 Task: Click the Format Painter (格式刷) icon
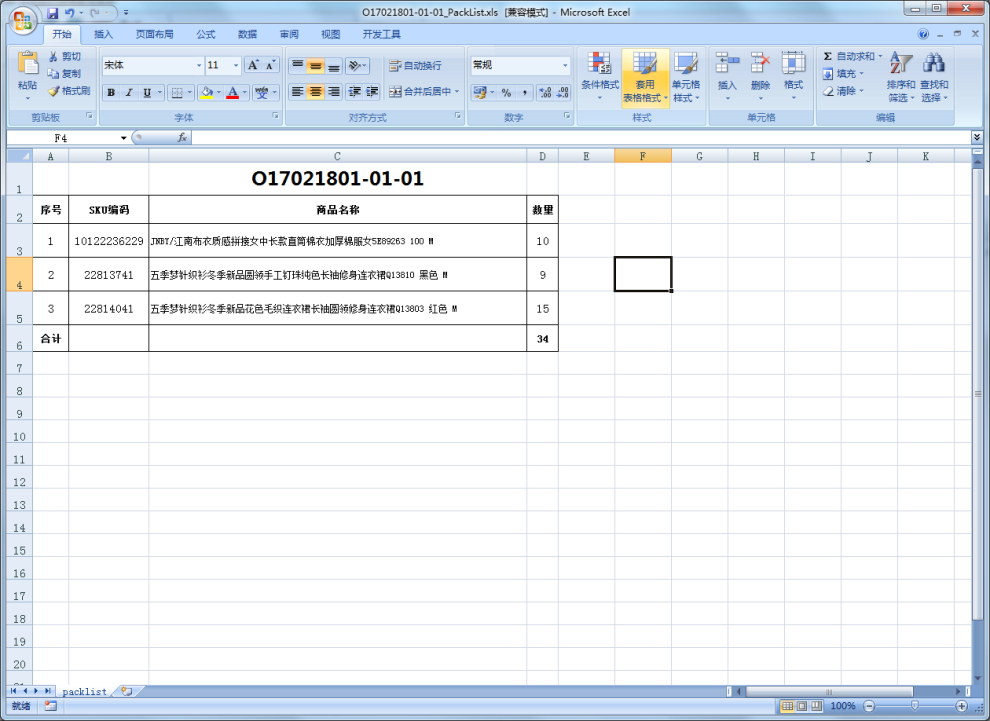(54, 91)
